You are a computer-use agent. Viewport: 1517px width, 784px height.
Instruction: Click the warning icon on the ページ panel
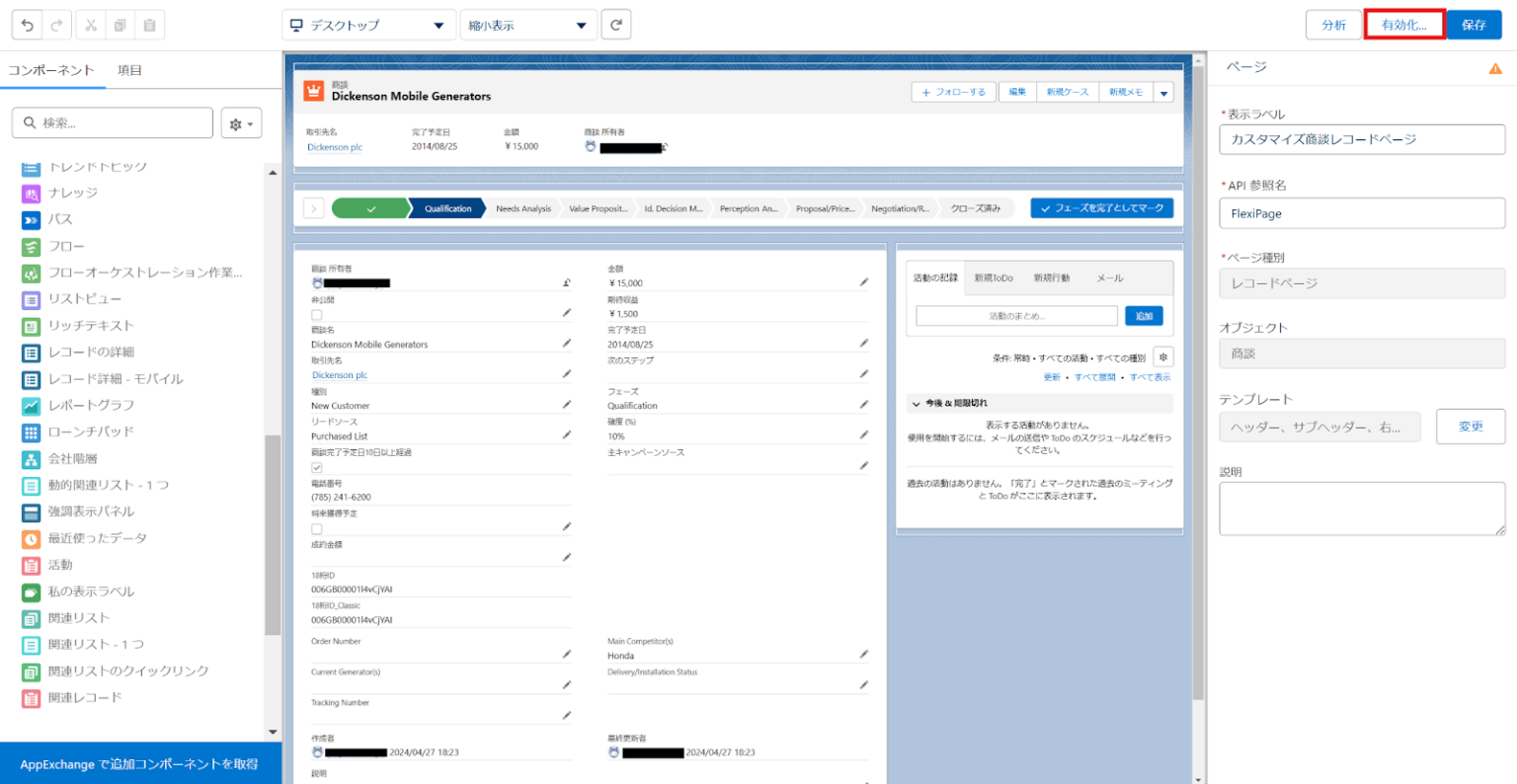[x=1495, y=67]
